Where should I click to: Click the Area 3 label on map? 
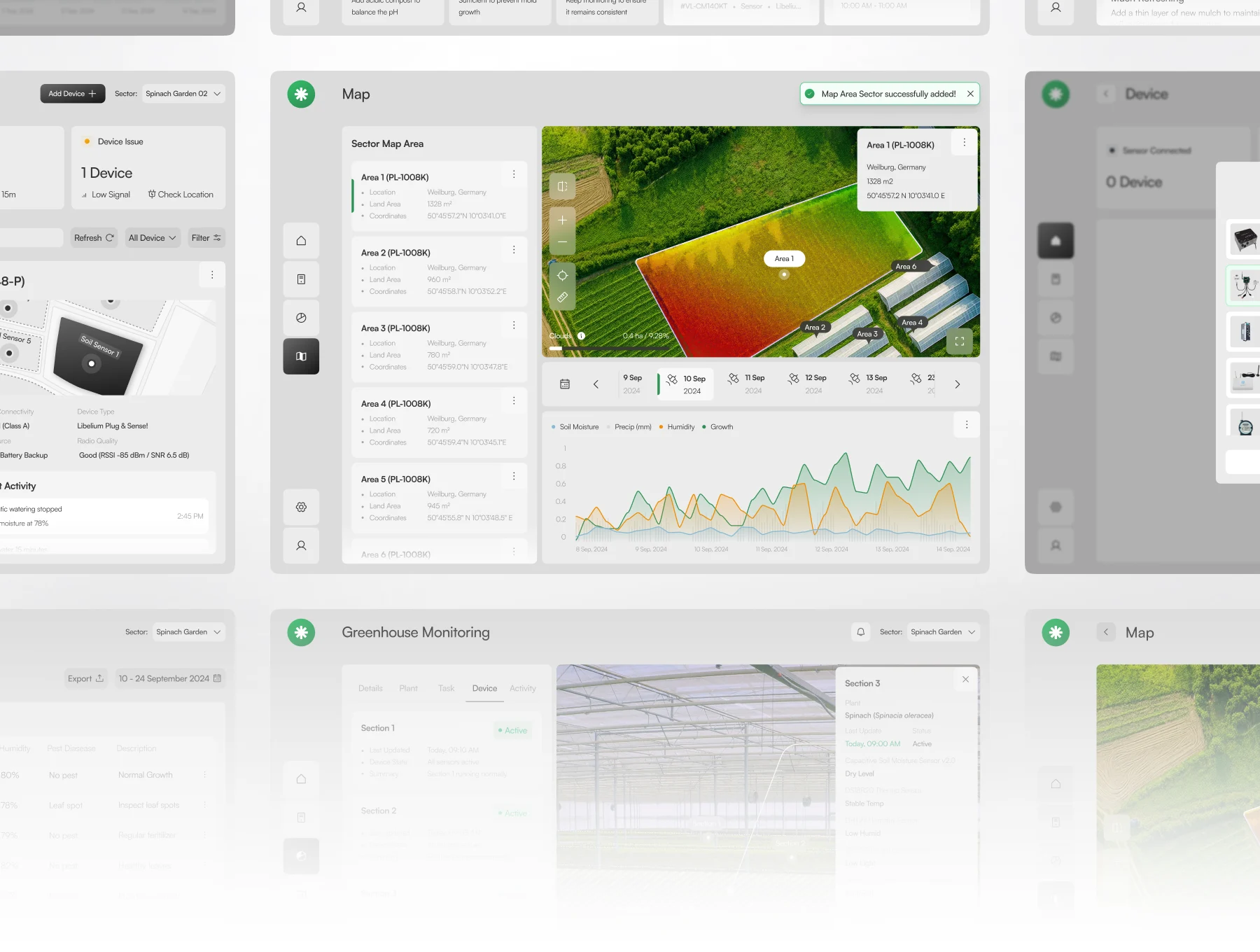coord(867,334)
